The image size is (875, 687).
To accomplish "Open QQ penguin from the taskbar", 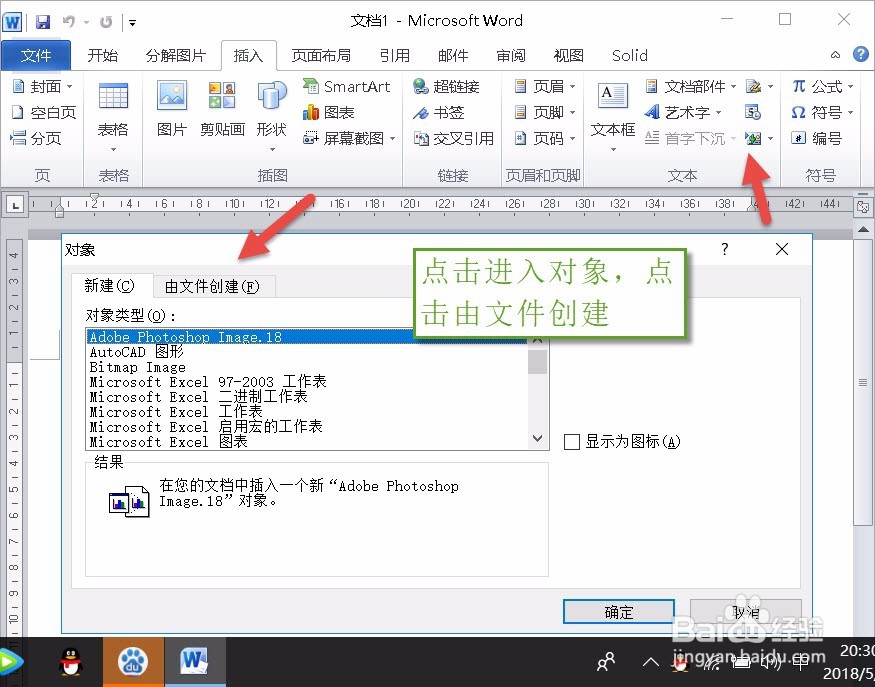I will 71,662.
